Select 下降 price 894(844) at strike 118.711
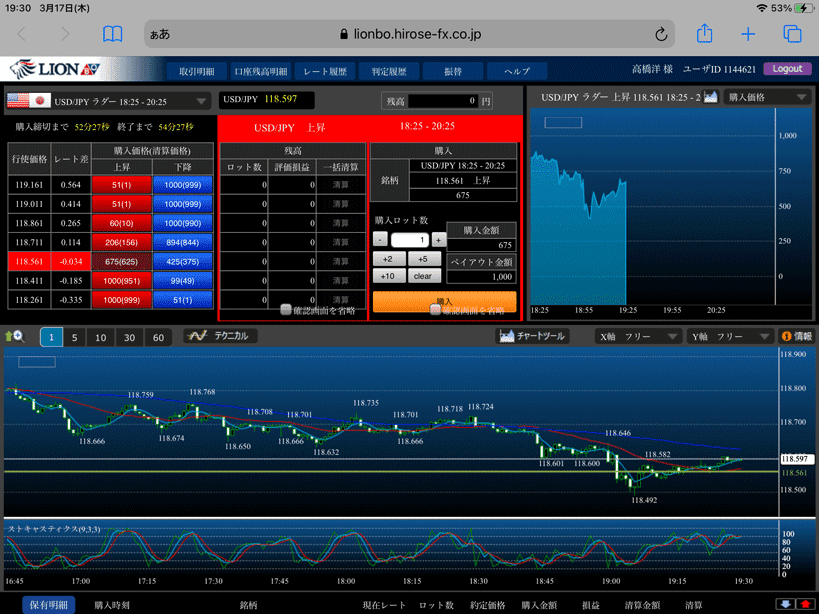This screenshot has height=614, width=819. coord(183,242)
